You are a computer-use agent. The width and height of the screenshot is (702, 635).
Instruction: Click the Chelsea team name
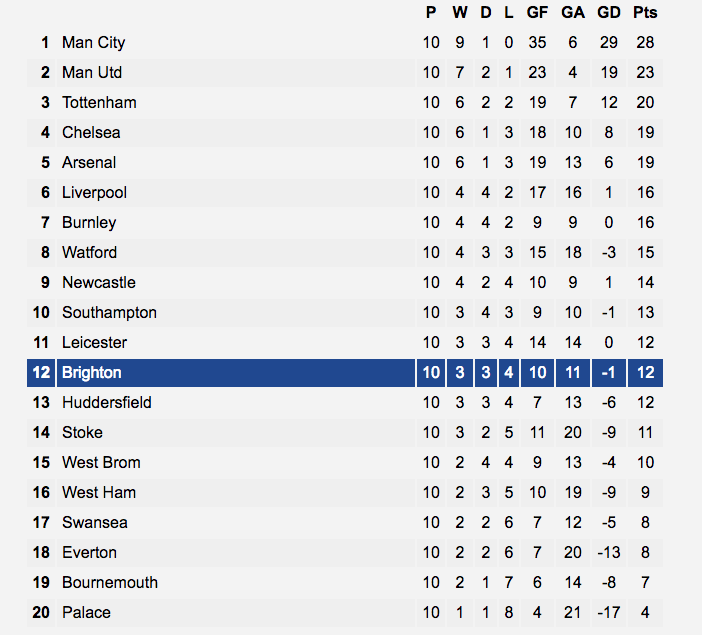(91, 133)
